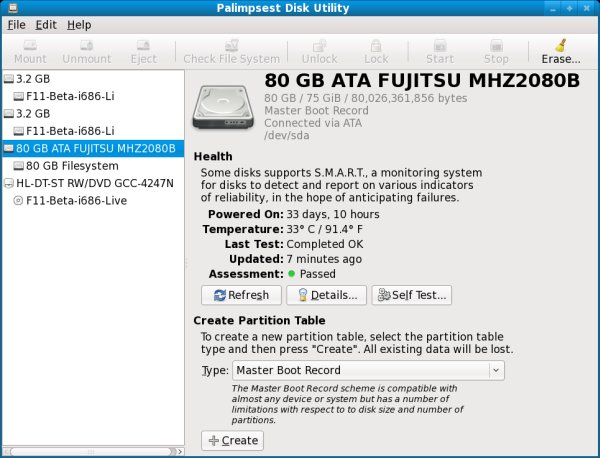Click the Lock padlock icon

(376, 45)
